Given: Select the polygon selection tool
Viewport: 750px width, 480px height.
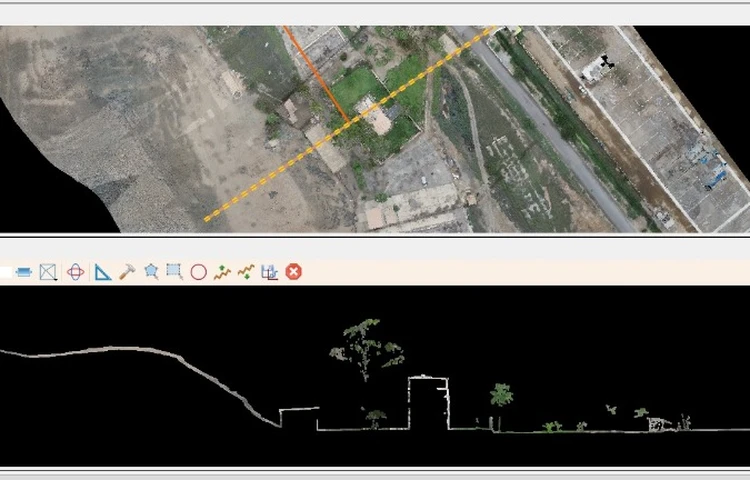Looking at the screenshot, I should [151, 272].
